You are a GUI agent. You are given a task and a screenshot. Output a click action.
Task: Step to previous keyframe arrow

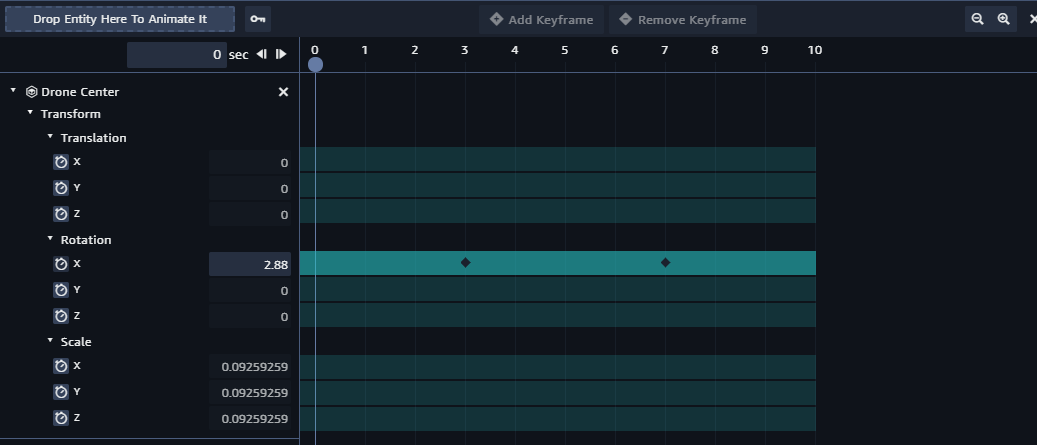click(262, 54)
